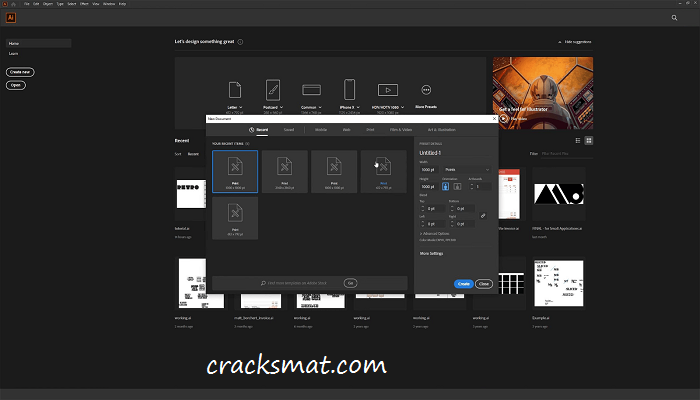Select landscape orientation
The width and height of the screenshot is (700, 400).
point(457,187)
